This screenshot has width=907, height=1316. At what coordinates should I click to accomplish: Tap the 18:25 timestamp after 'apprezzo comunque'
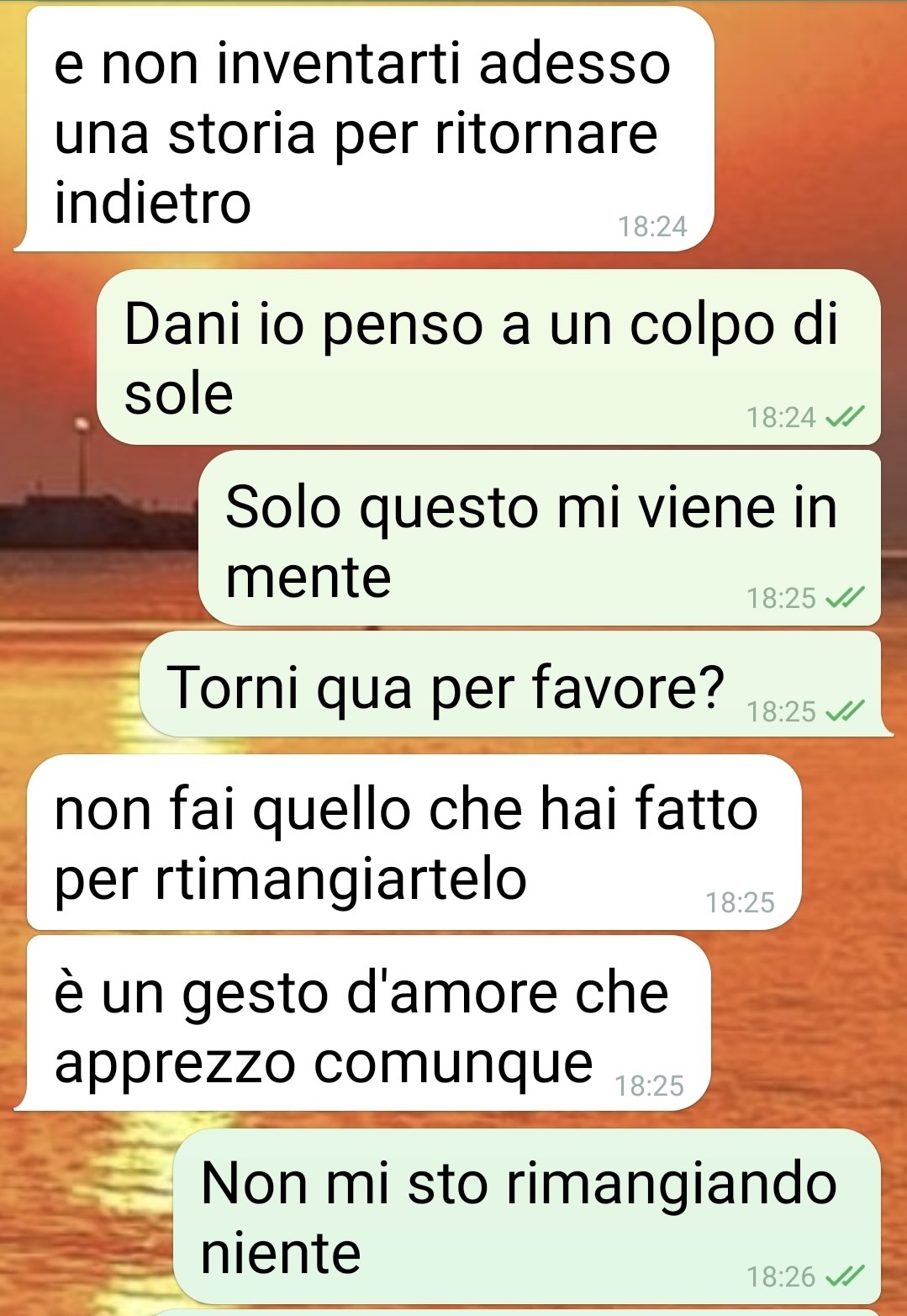click(649, 1086)
